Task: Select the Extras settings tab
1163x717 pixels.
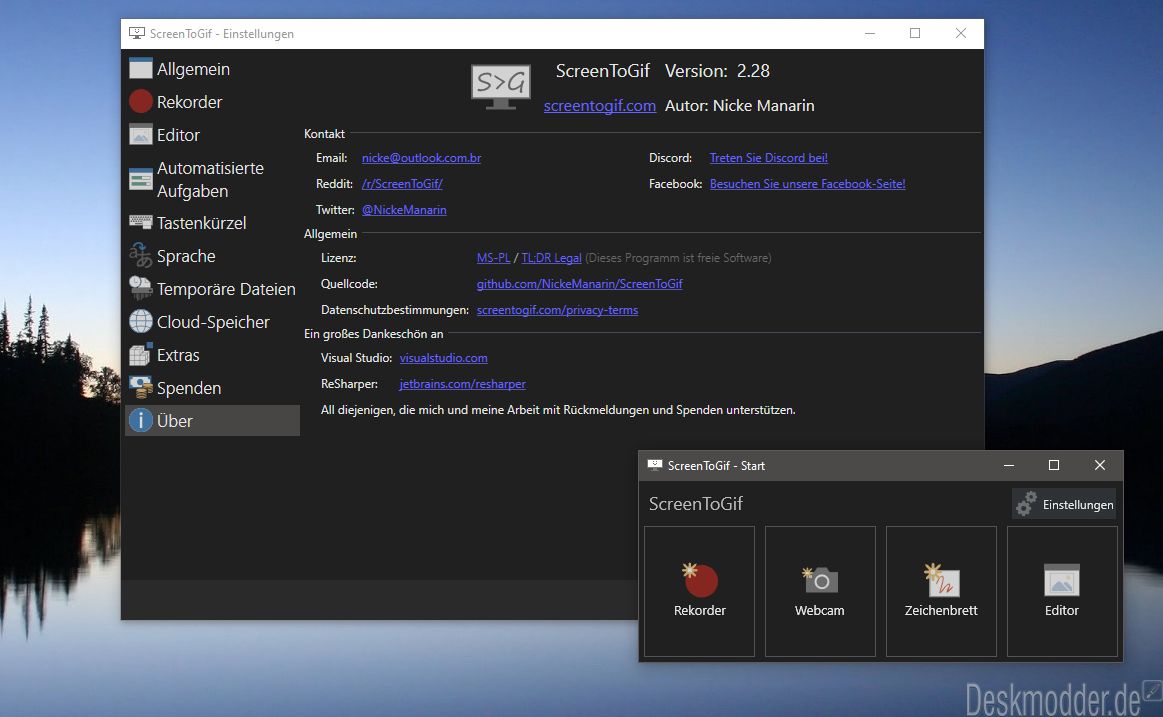Action: point(213,355)
